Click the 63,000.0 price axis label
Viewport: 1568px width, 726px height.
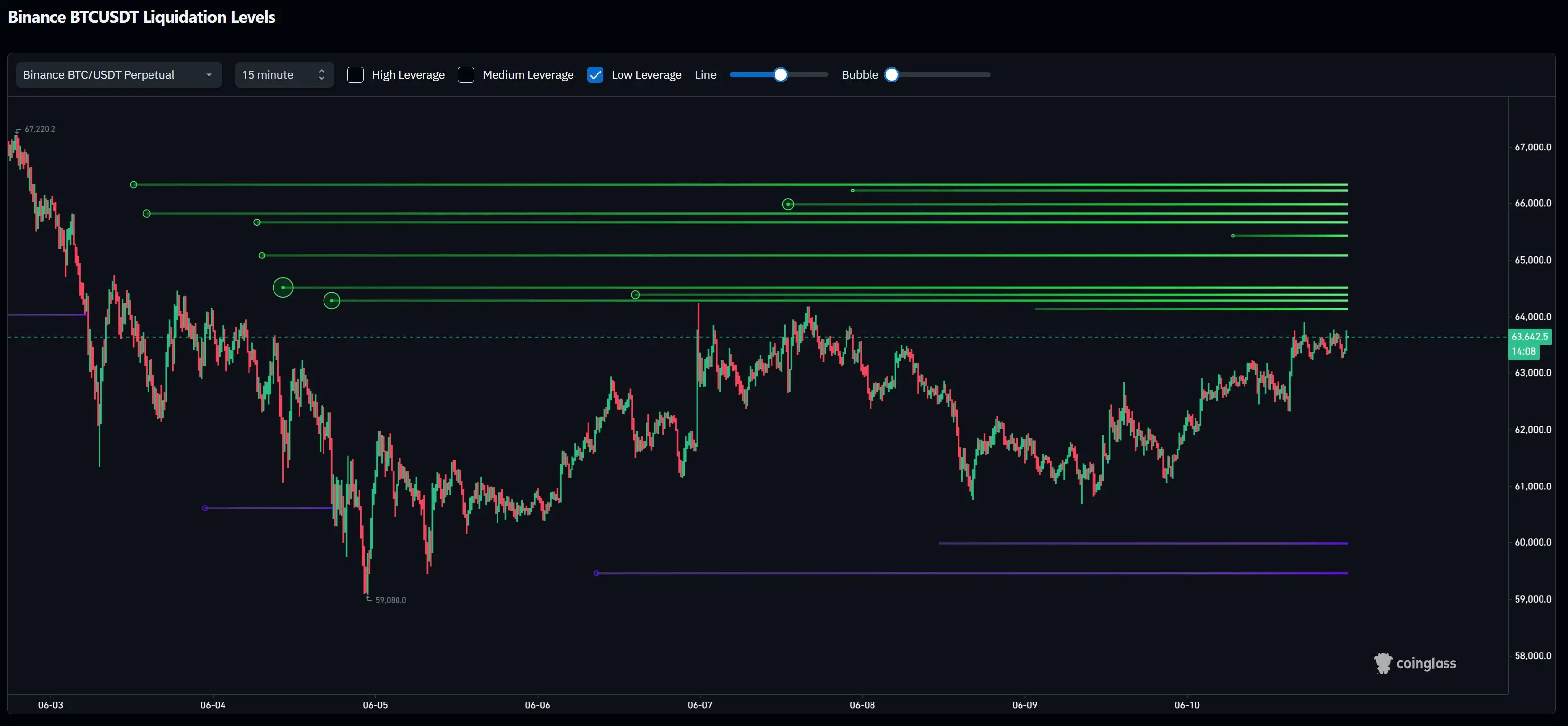[1533, 372]
